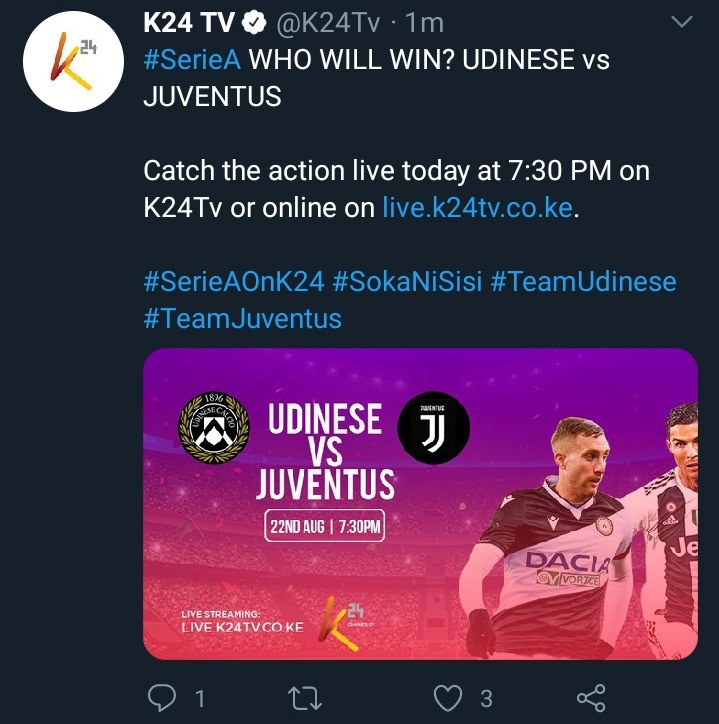The width and height of the screenshot is (719, 724).
Task: Open the 1m tweet timestamp
Action: (x=424, y=23)
